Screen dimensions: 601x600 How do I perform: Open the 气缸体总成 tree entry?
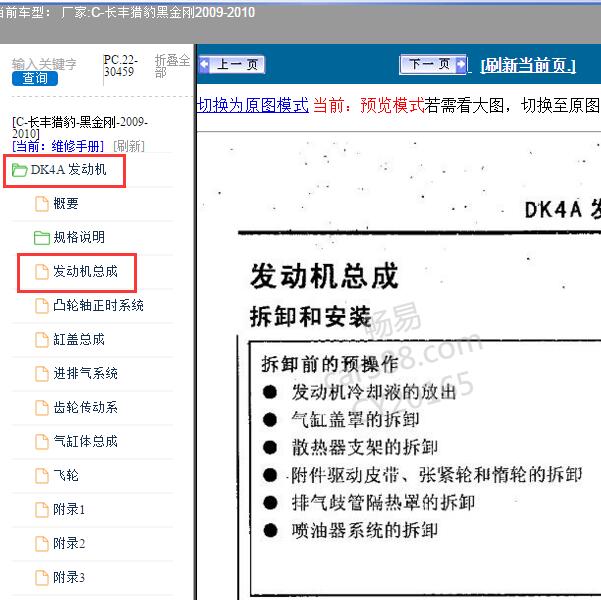pyautogui.click(x=85, y=441)
